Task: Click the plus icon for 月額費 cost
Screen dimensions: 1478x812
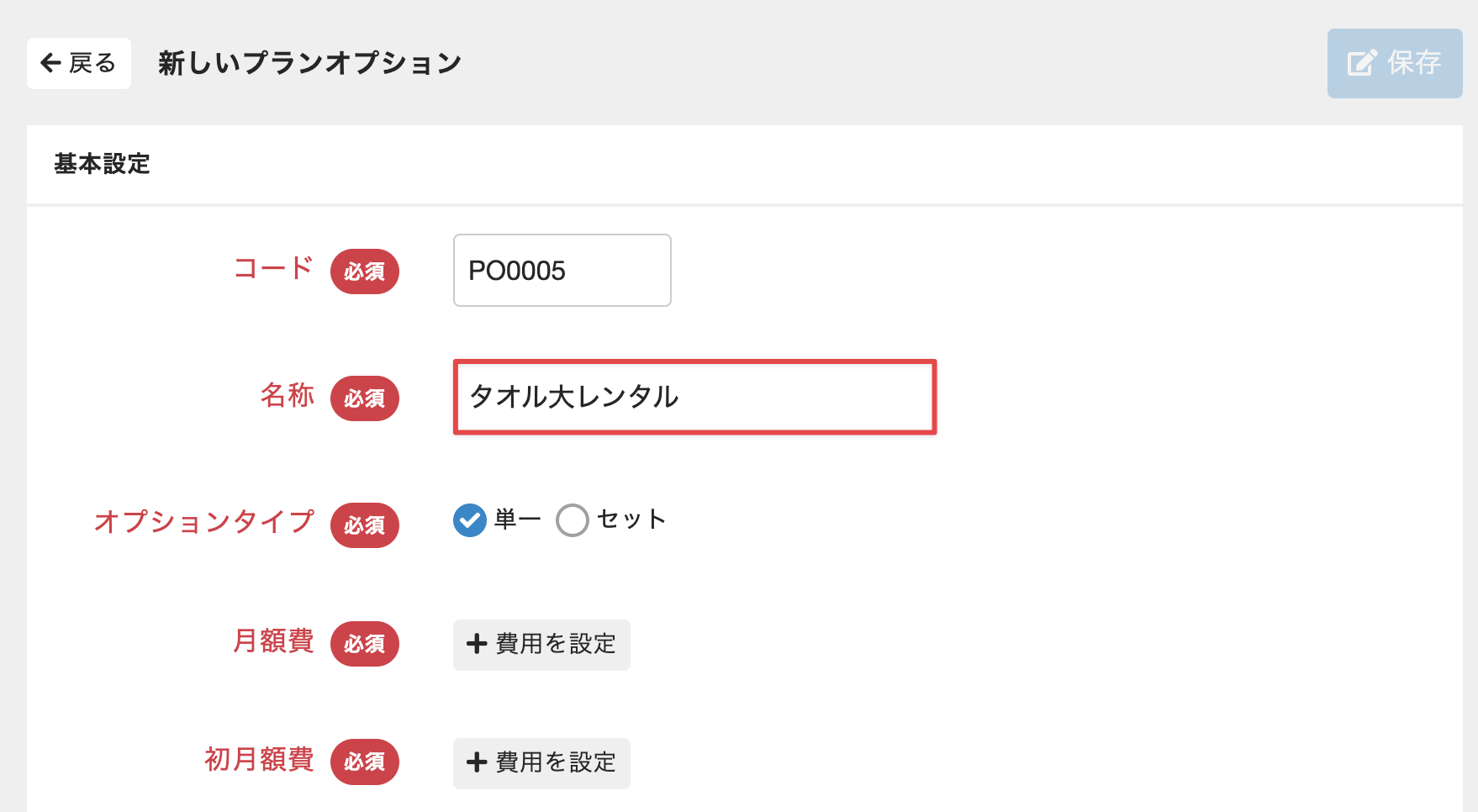Action: pyautogui.click(x=477, y=645)
